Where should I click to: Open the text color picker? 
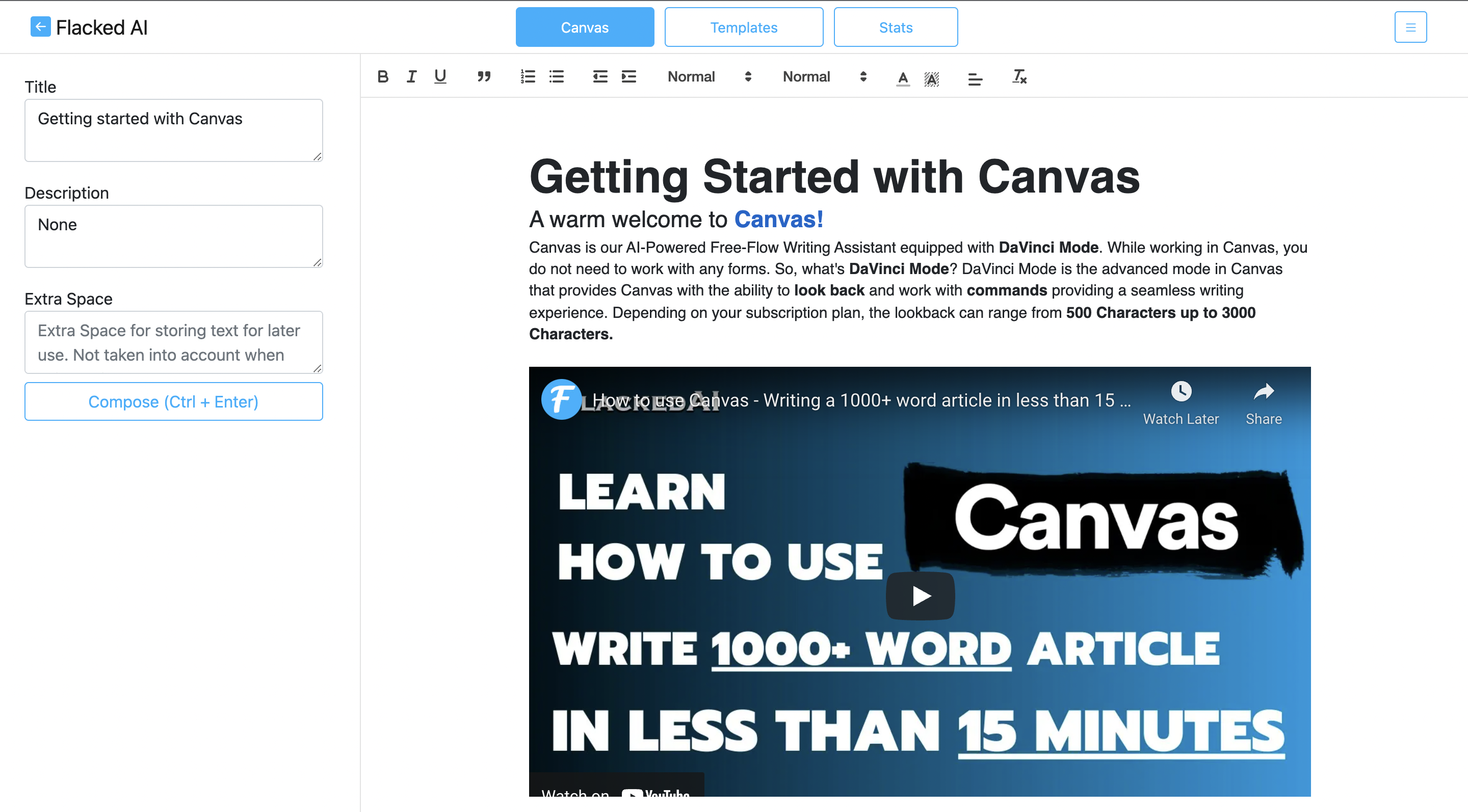pyautogui.click(x=903, y=78)
